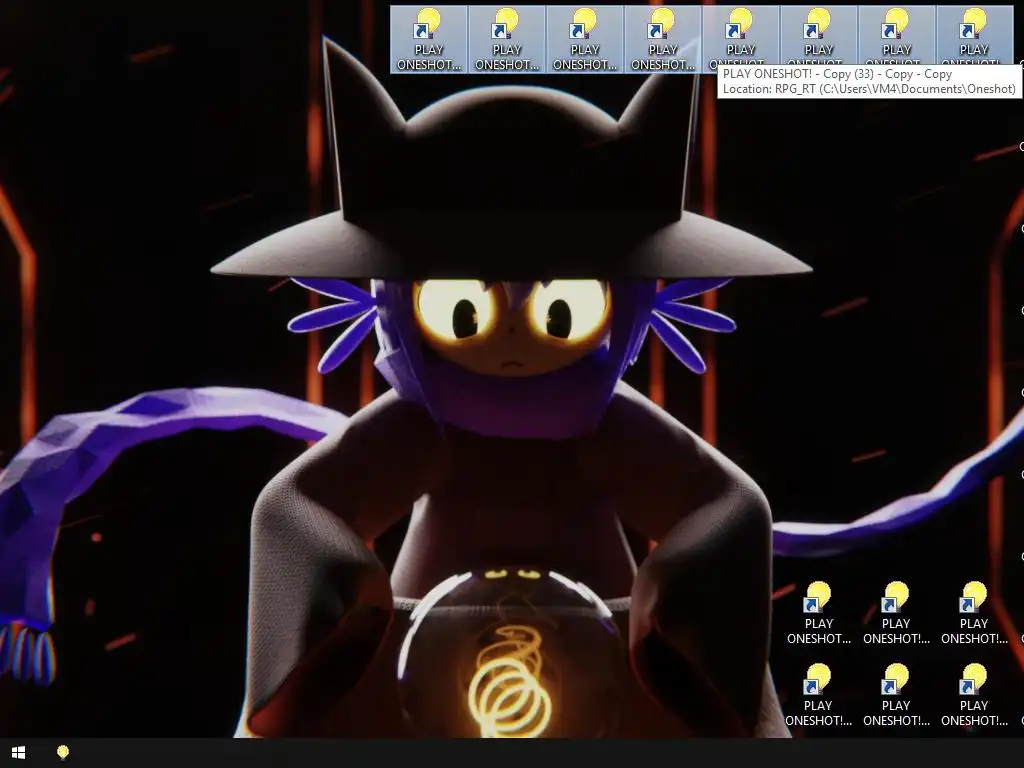Select the eighth and last highlighted shortcut in the top row
1024x768 pixels.
974,37
